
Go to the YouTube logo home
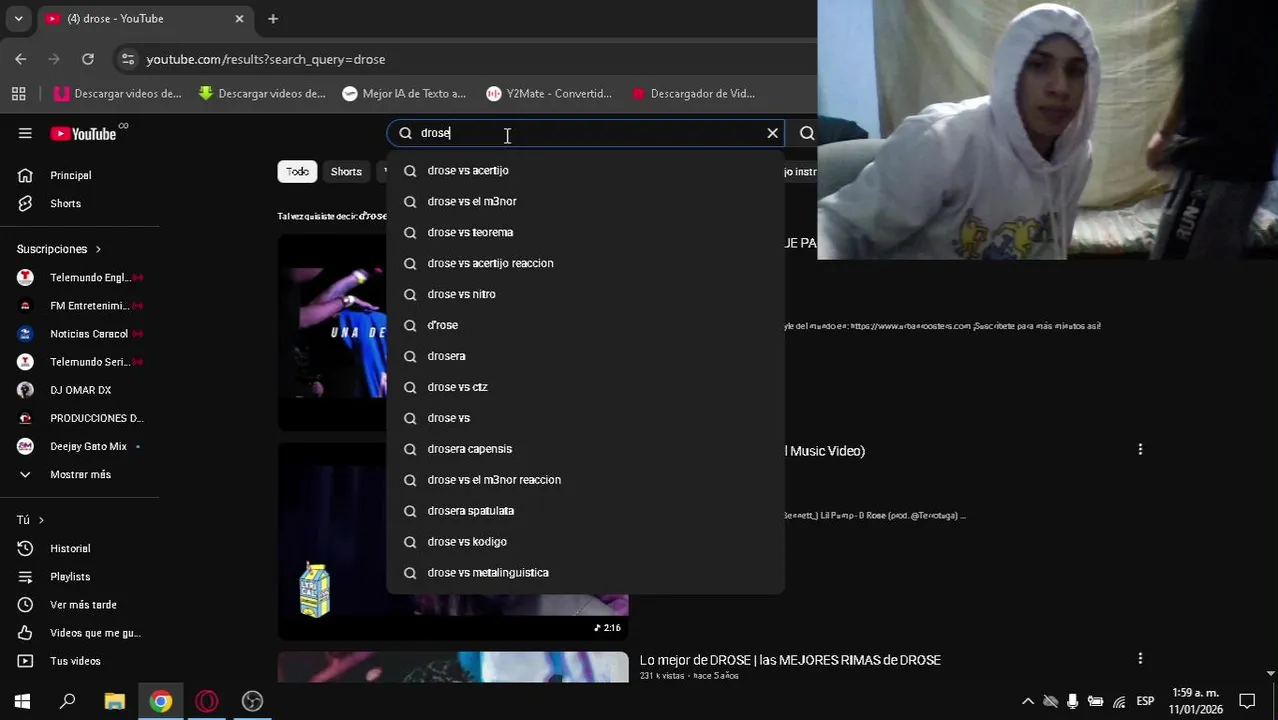point(83,133)
